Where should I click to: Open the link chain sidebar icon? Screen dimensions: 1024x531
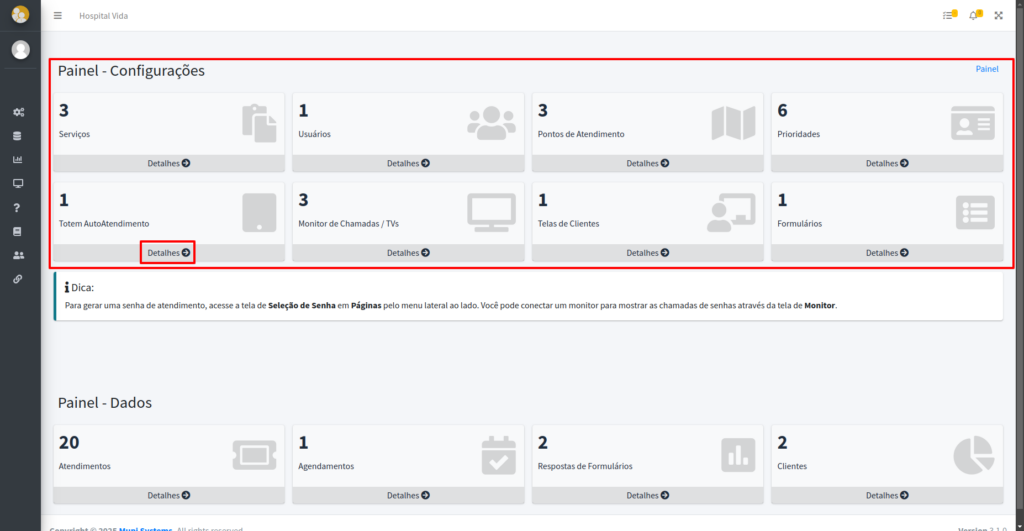(18, 279)
